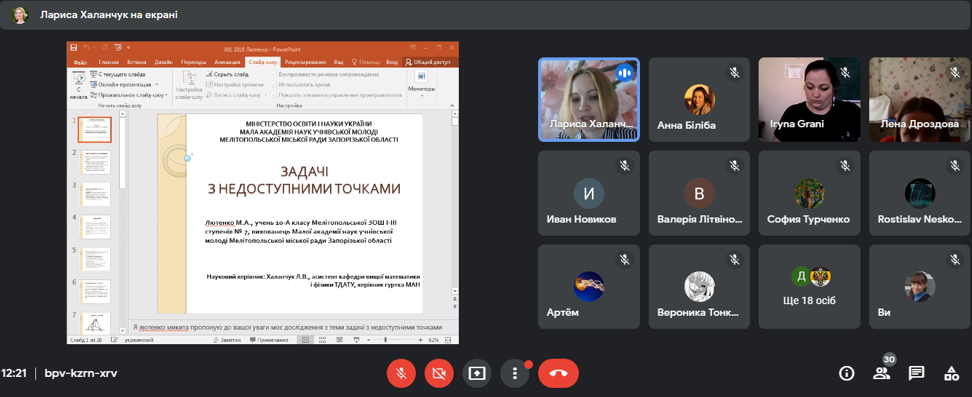Switch to the 'Главная' ribbon tab
Screen dimensions: 972x397
click(x=108, y=62)
